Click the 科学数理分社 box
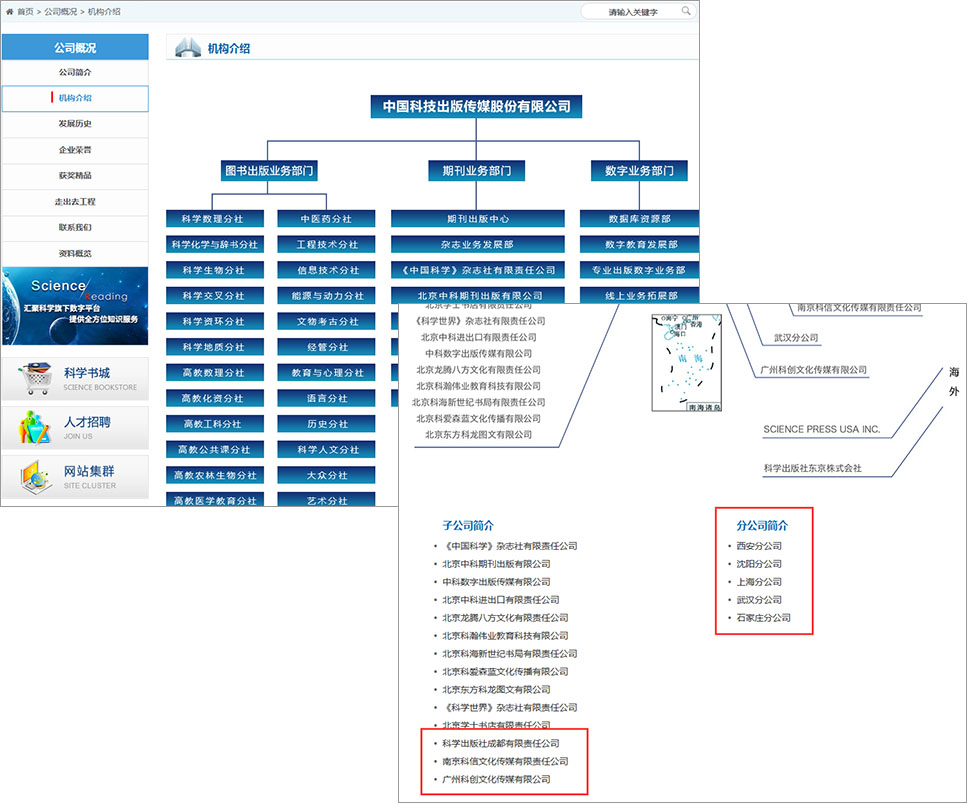Viewport: 976px width, 812px height. click(x=215, y=219)
